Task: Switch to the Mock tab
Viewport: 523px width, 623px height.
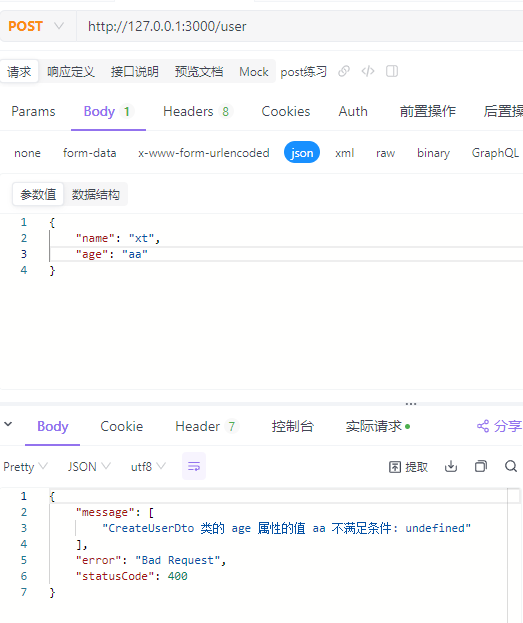Action: point(254,72)
